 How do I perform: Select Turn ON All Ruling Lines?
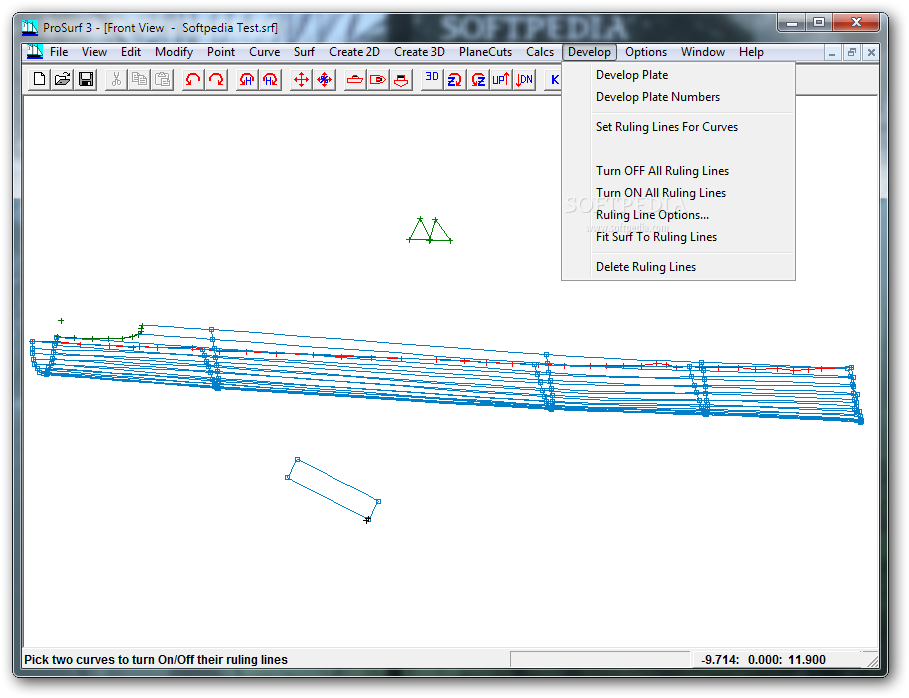click(678, 193)
